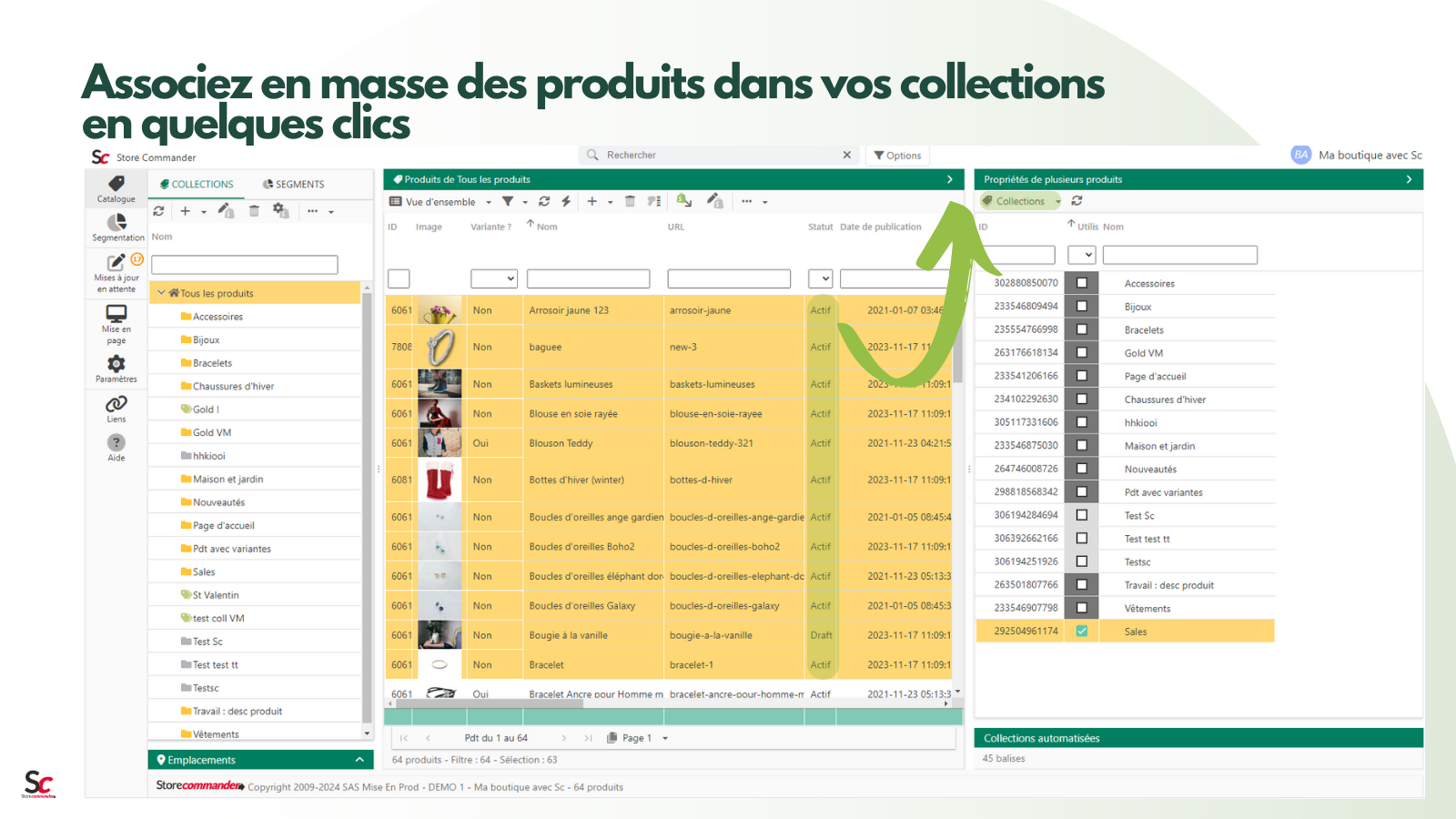Uncheck the Sales collection checkbox
Screen dimensions: 1456x819
pos(1082,631)
